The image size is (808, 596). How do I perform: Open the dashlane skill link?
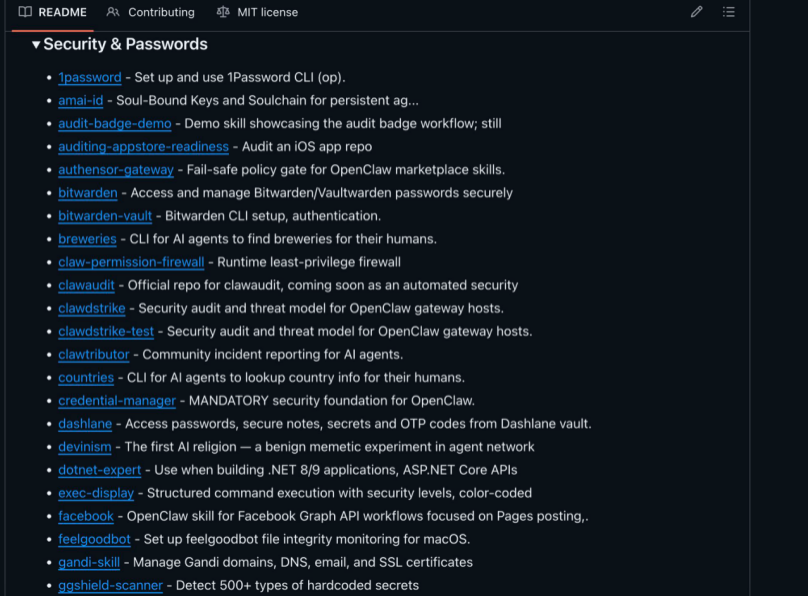click(x=85, y=424)
